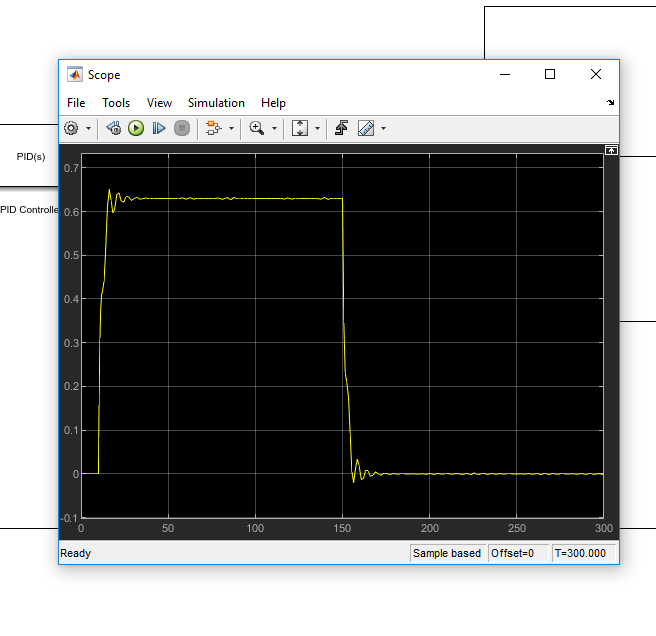The width and height of the screenshot is (656, 636).
Task: Open the File menu
Action: 76,103
